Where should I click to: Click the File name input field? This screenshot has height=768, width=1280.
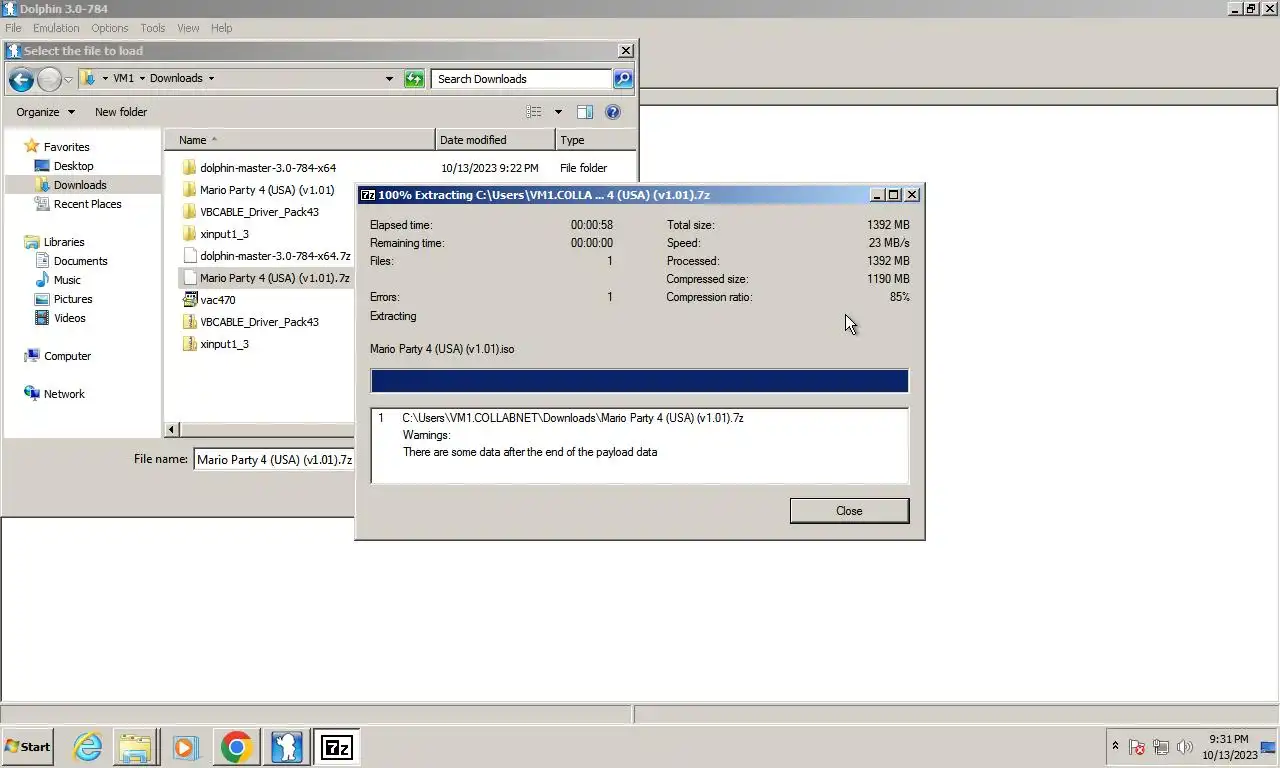[275, 459]
